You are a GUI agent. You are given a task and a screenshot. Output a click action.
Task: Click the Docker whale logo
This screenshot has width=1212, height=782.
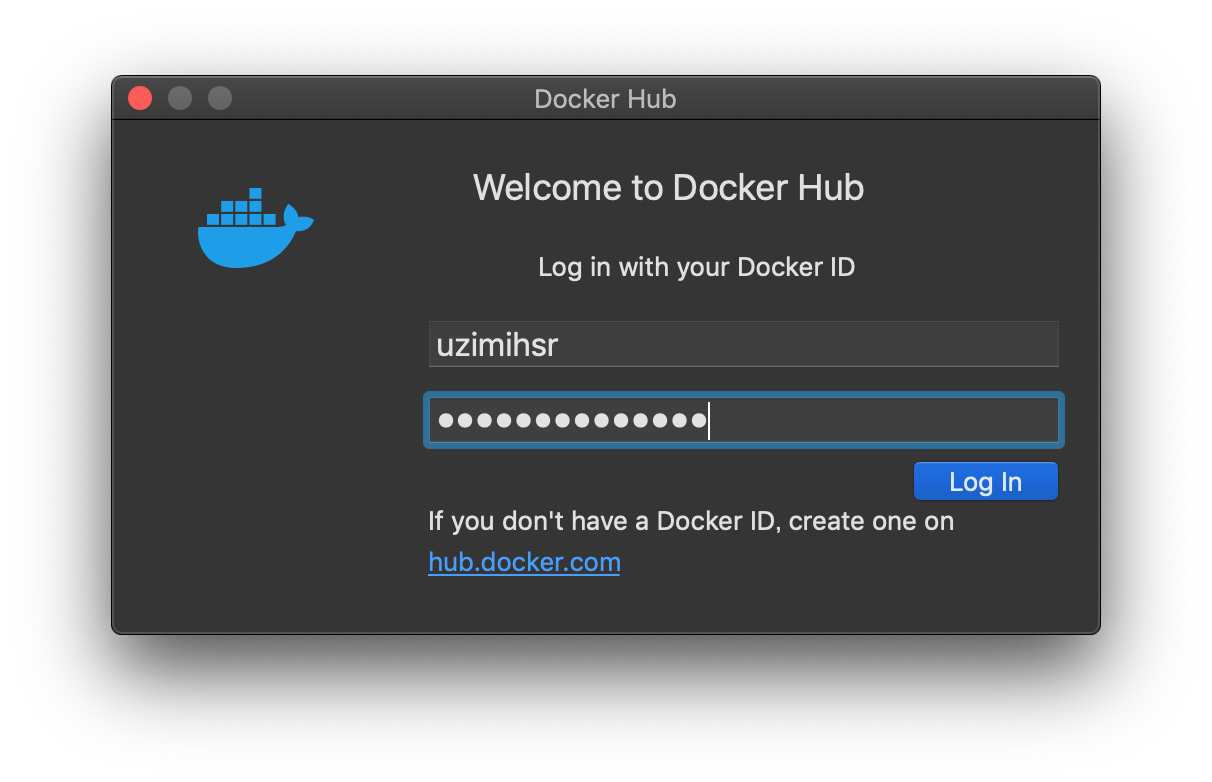point(255,228)
